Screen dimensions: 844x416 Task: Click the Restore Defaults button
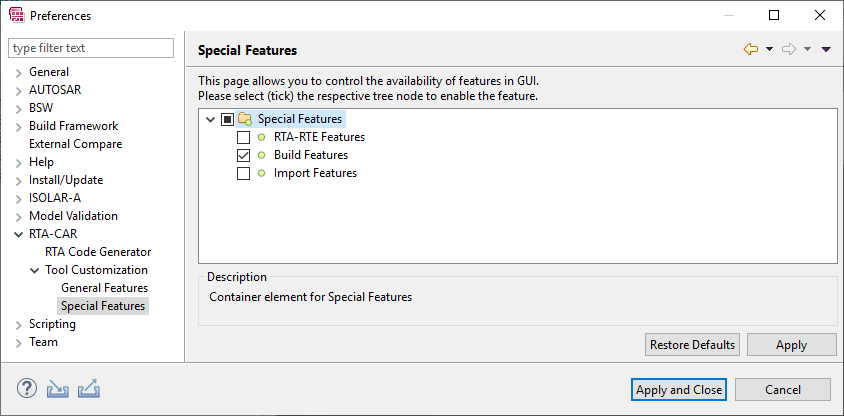[692, 344]
